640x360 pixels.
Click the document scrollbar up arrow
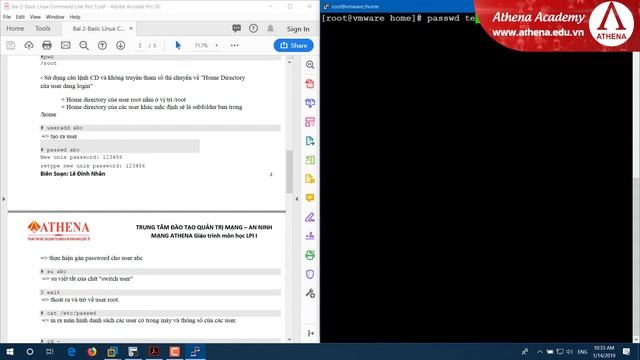click(x=289, y=62)
